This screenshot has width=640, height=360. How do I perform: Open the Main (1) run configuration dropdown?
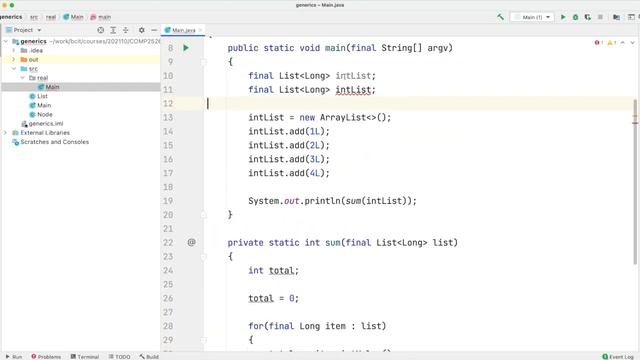point(532,17)
